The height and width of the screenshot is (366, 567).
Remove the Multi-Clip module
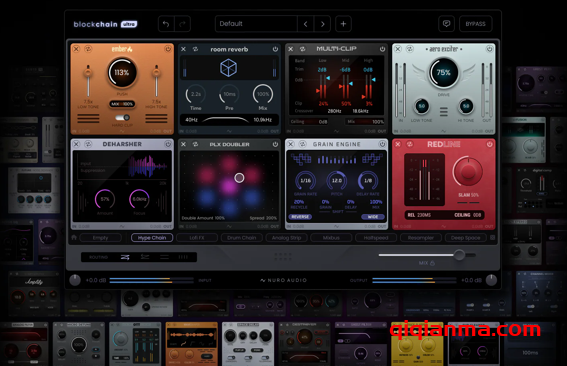click(291, 49)
